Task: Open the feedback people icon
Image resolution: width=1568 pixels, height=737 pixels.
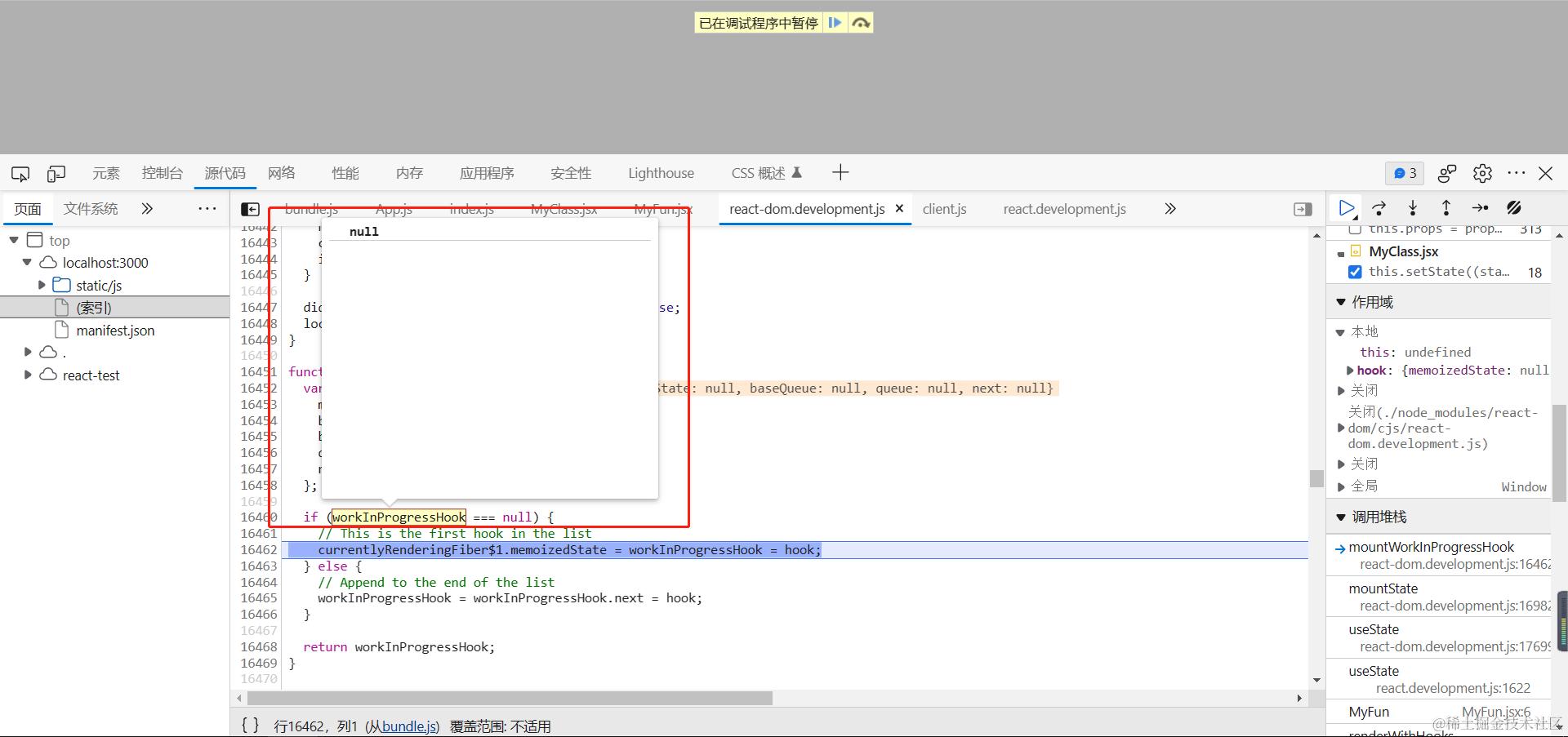Action: click(1446, 173)
